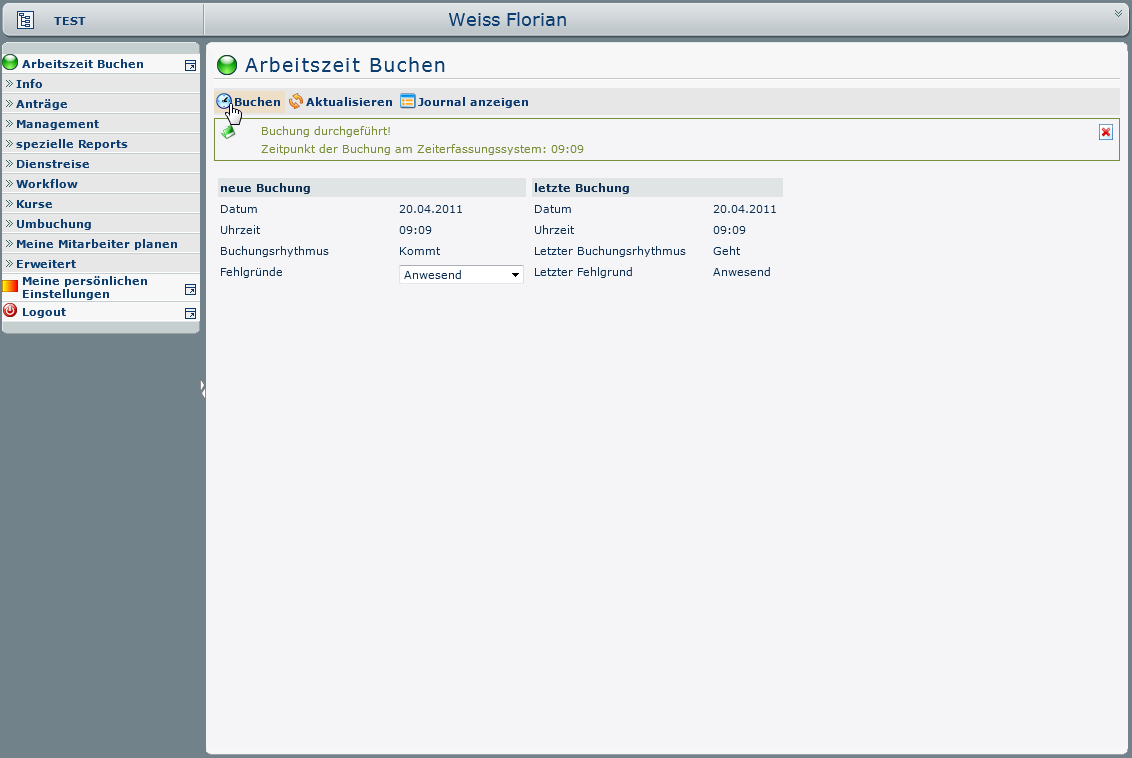Open the Fehlgründe Anwesend dropdown
This screenshot has width=1132, height=758.
tap(461, 274)
